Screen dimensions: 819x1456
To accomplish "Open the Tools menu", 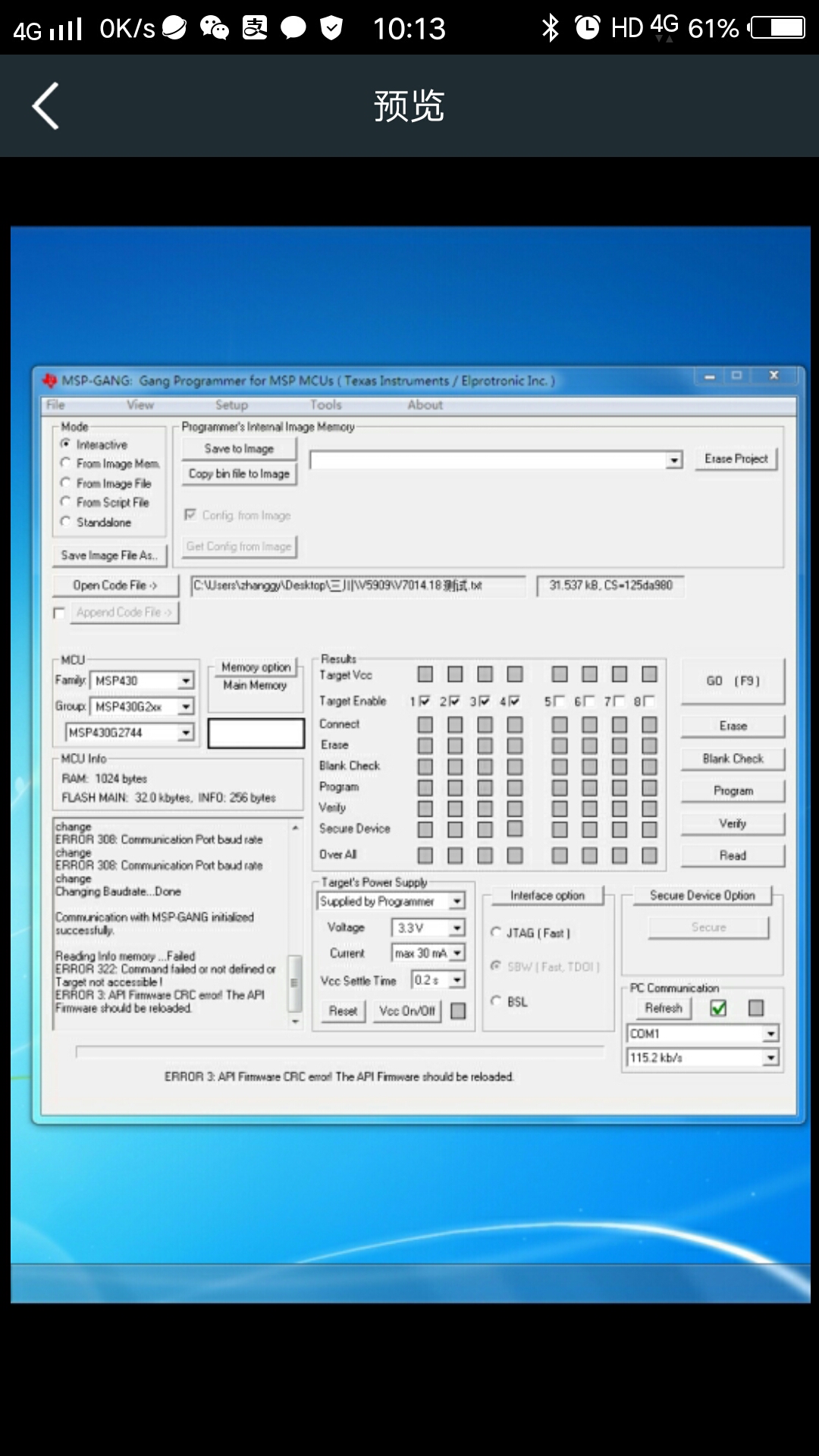I will coord(326,405).
